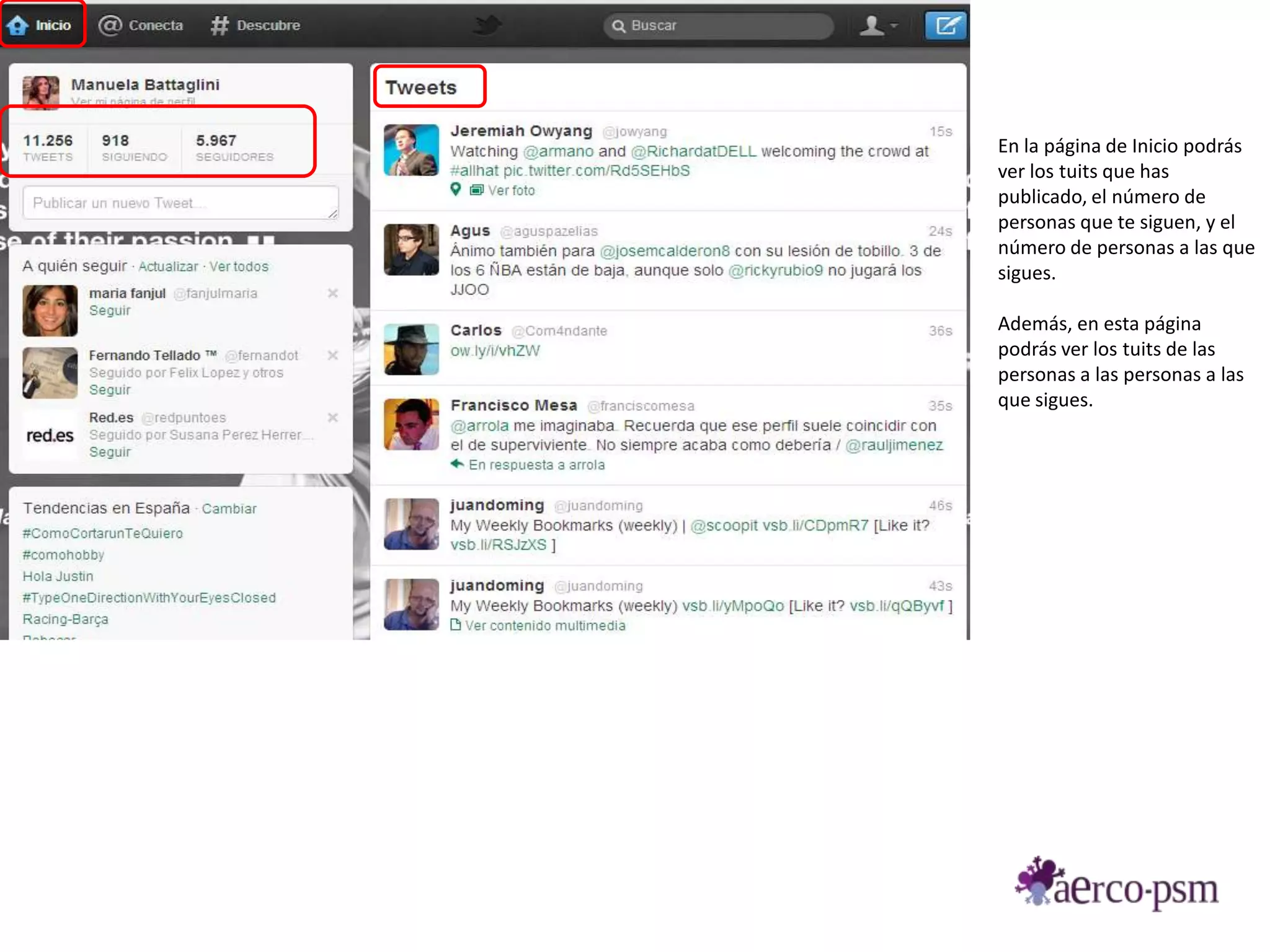The height and width of the screenshot is (952, 1270).
Task: Click the compose new tweet icon
Action: point(945,26)
